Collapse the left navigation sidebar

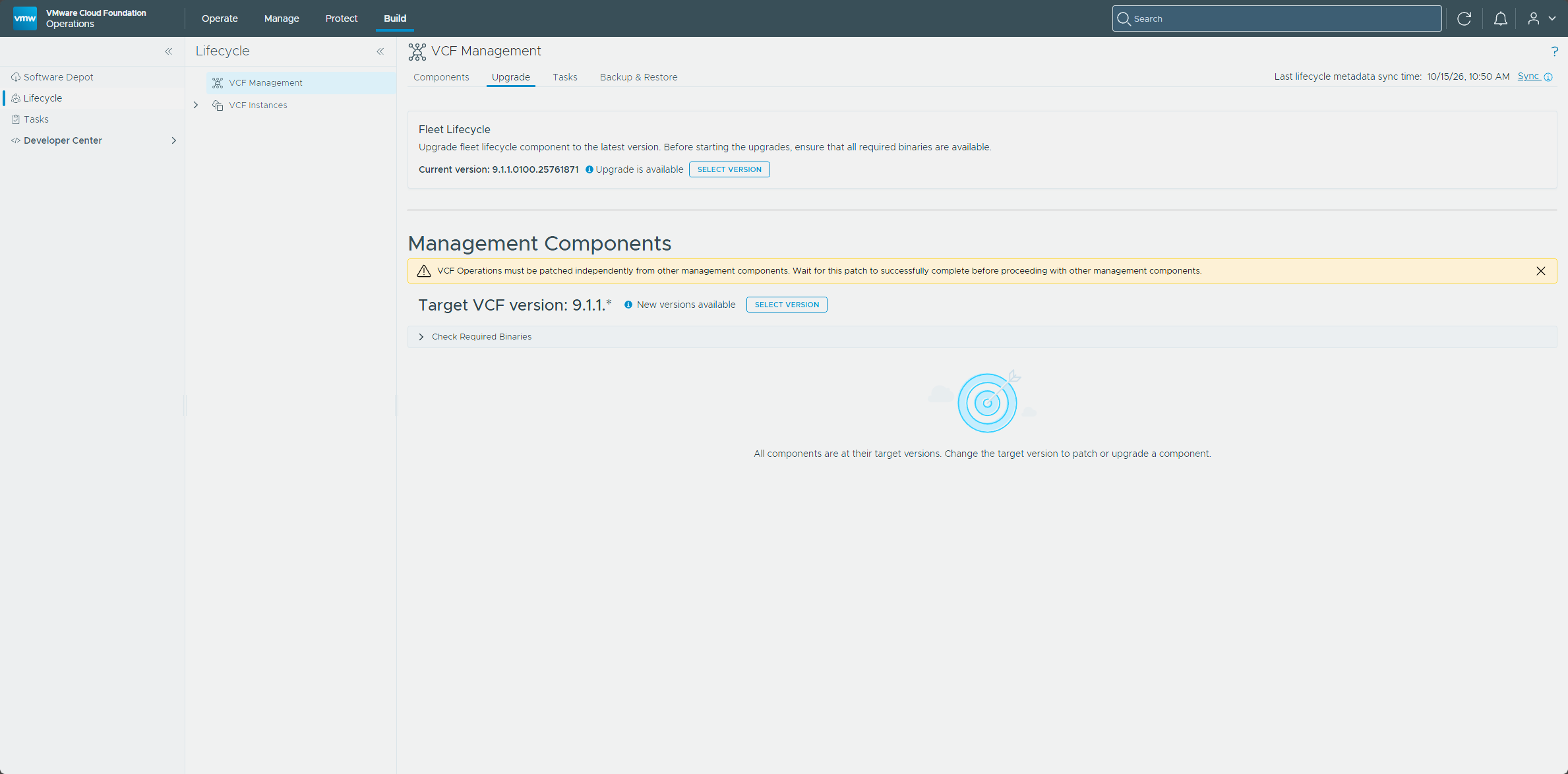point(169,51)
